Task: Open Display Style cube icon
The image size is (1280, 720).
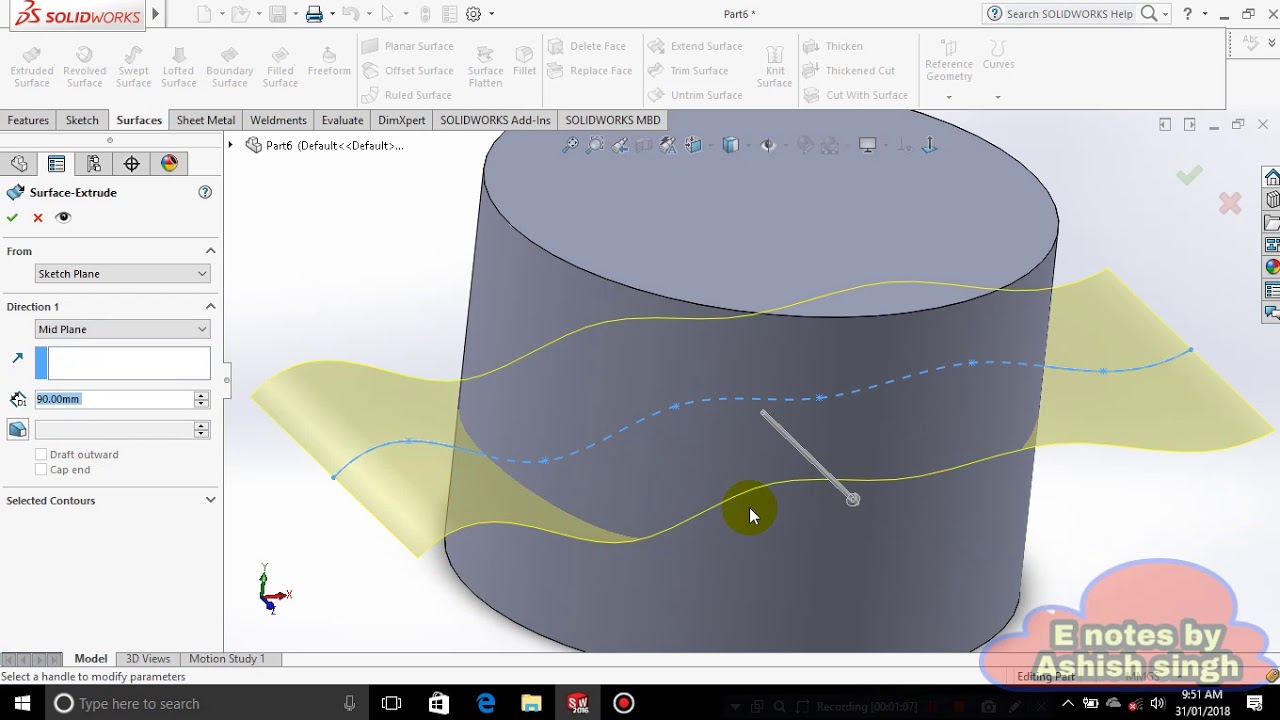Action: point(731,145)
